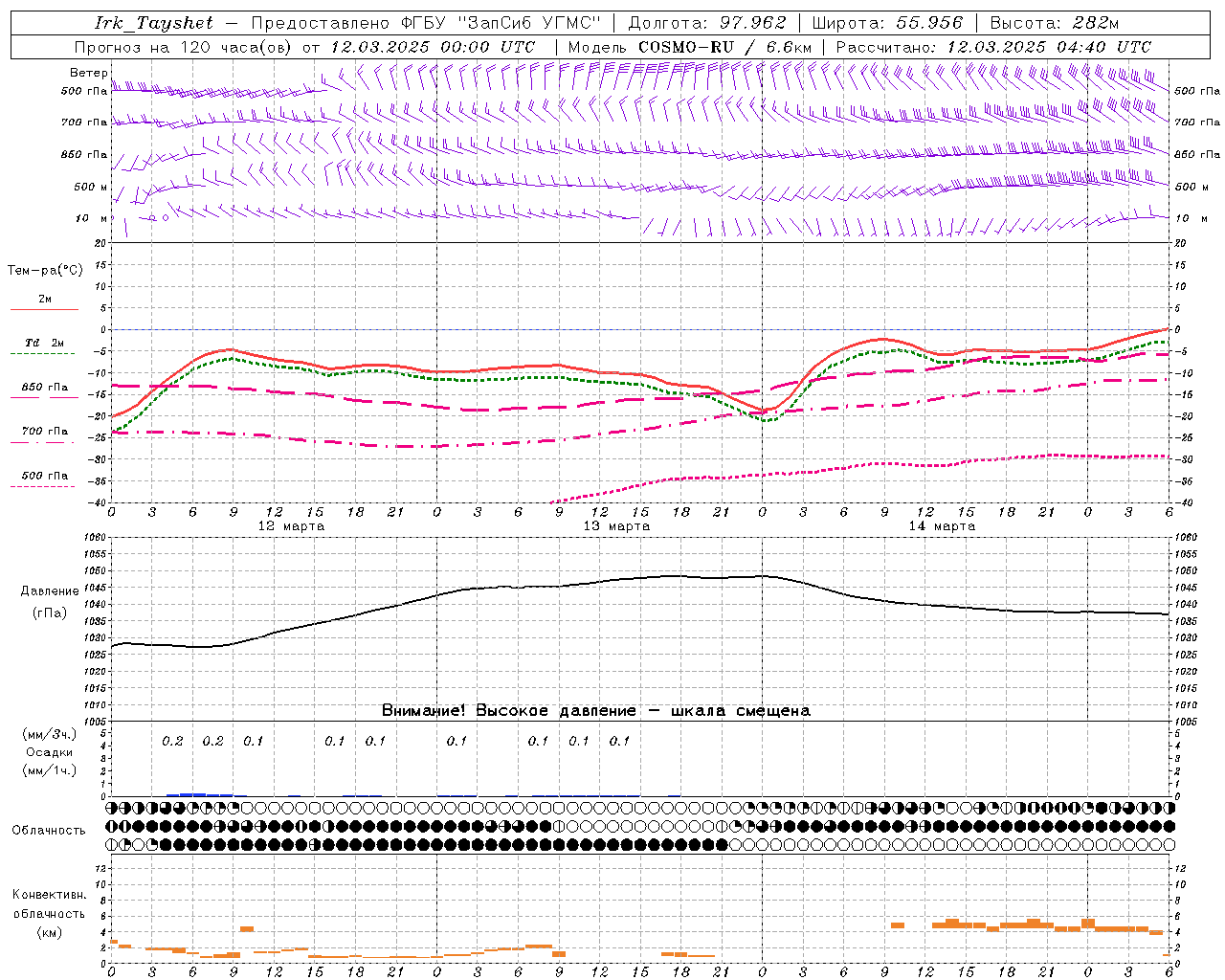Image resolution: width=1225 pixels, height=980 pixels.
Task: Click the 850 гПа entry in the temperature legend
Action: 44,388
